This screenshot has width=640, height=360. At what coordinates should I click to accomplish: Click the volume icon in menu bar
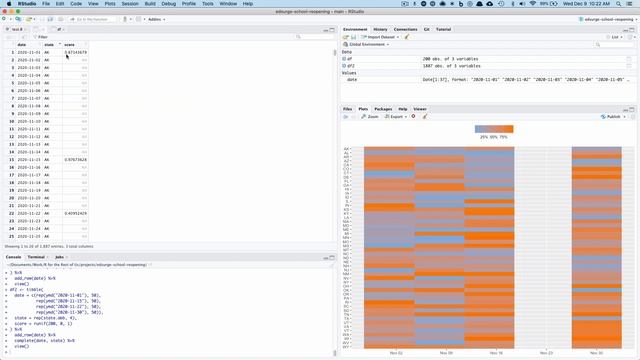(x=522, y=4)
